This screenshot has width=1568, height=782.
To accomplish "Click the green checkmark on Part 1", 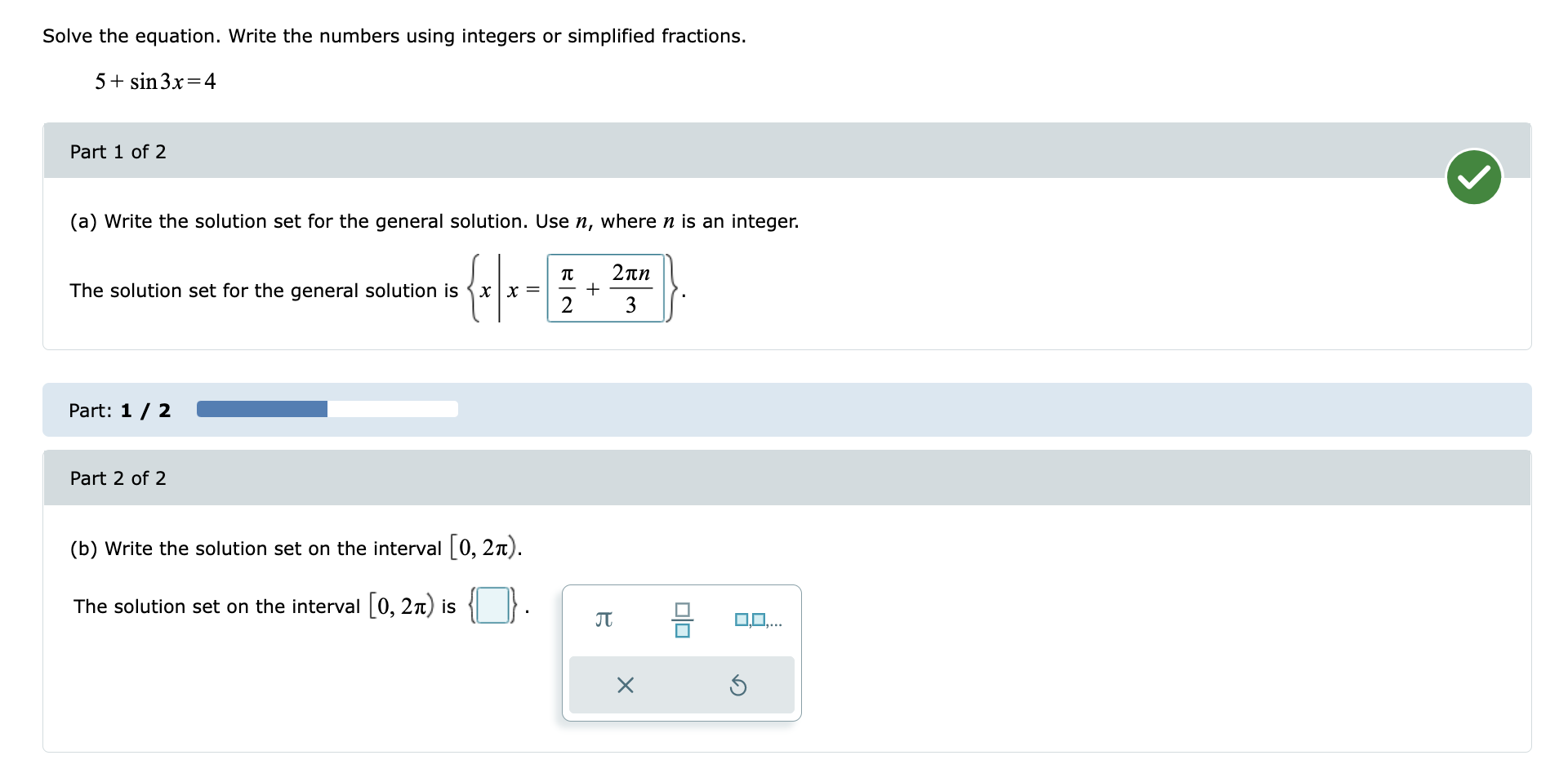I will [1474, 176].
